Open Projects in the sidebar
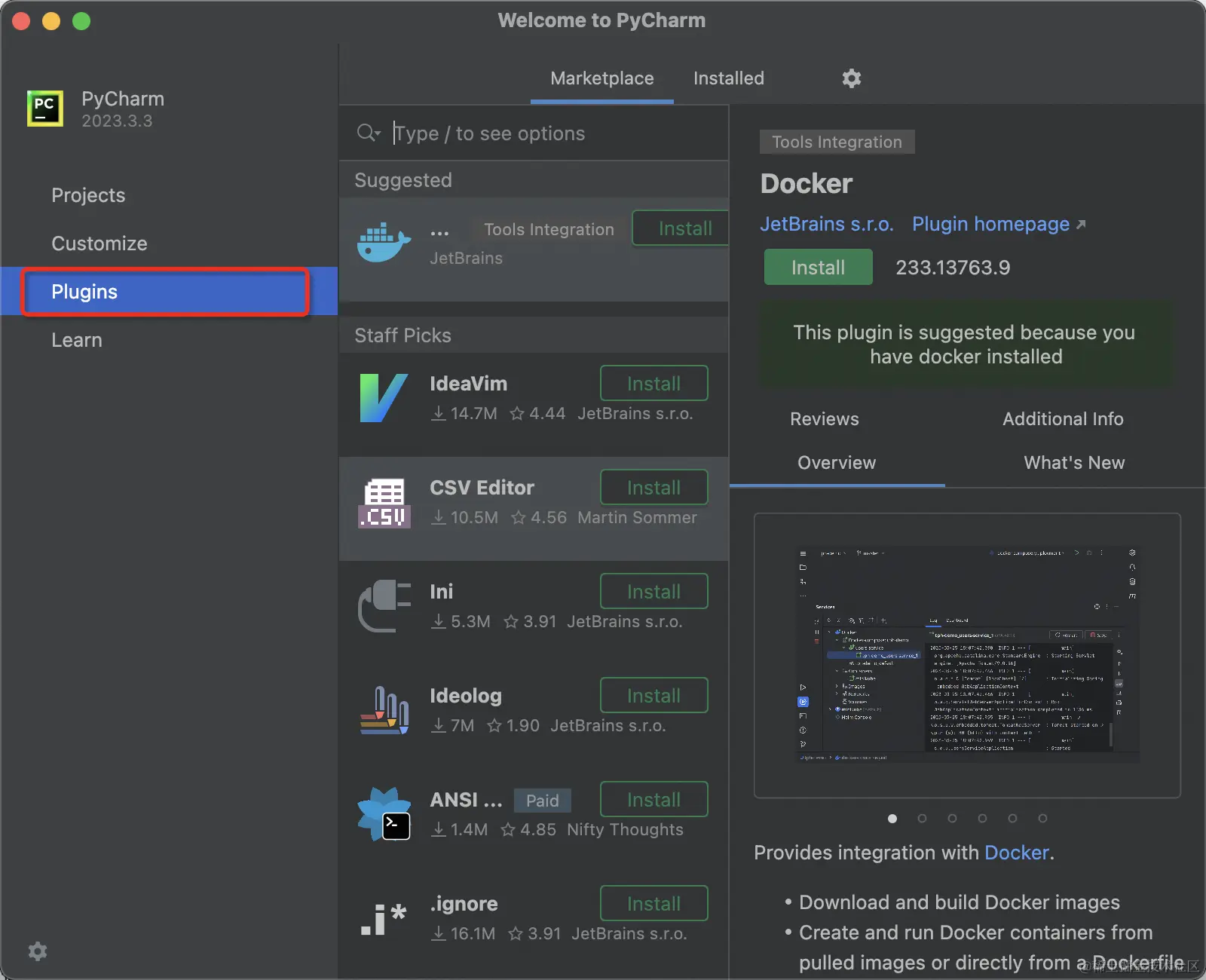 (169, 195)
